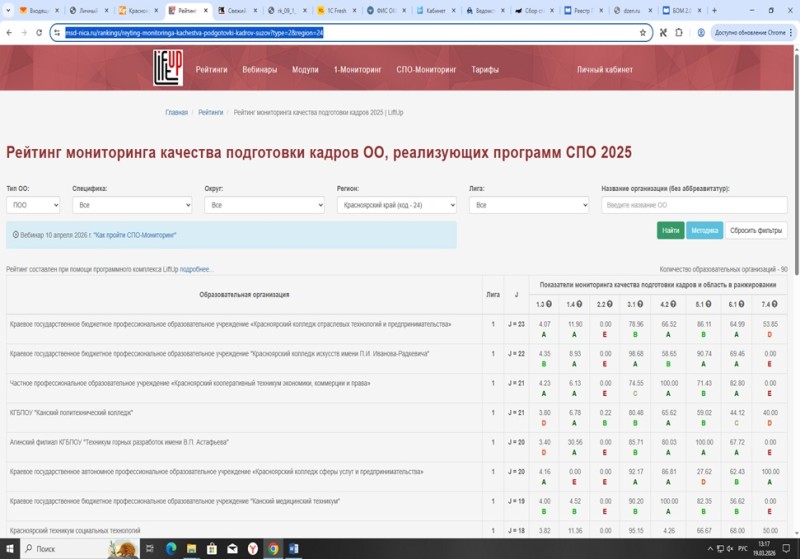Screen dimensions: 800x559
Task: Click the Сбросить фильтры button
Action: [x=756, y=231]
